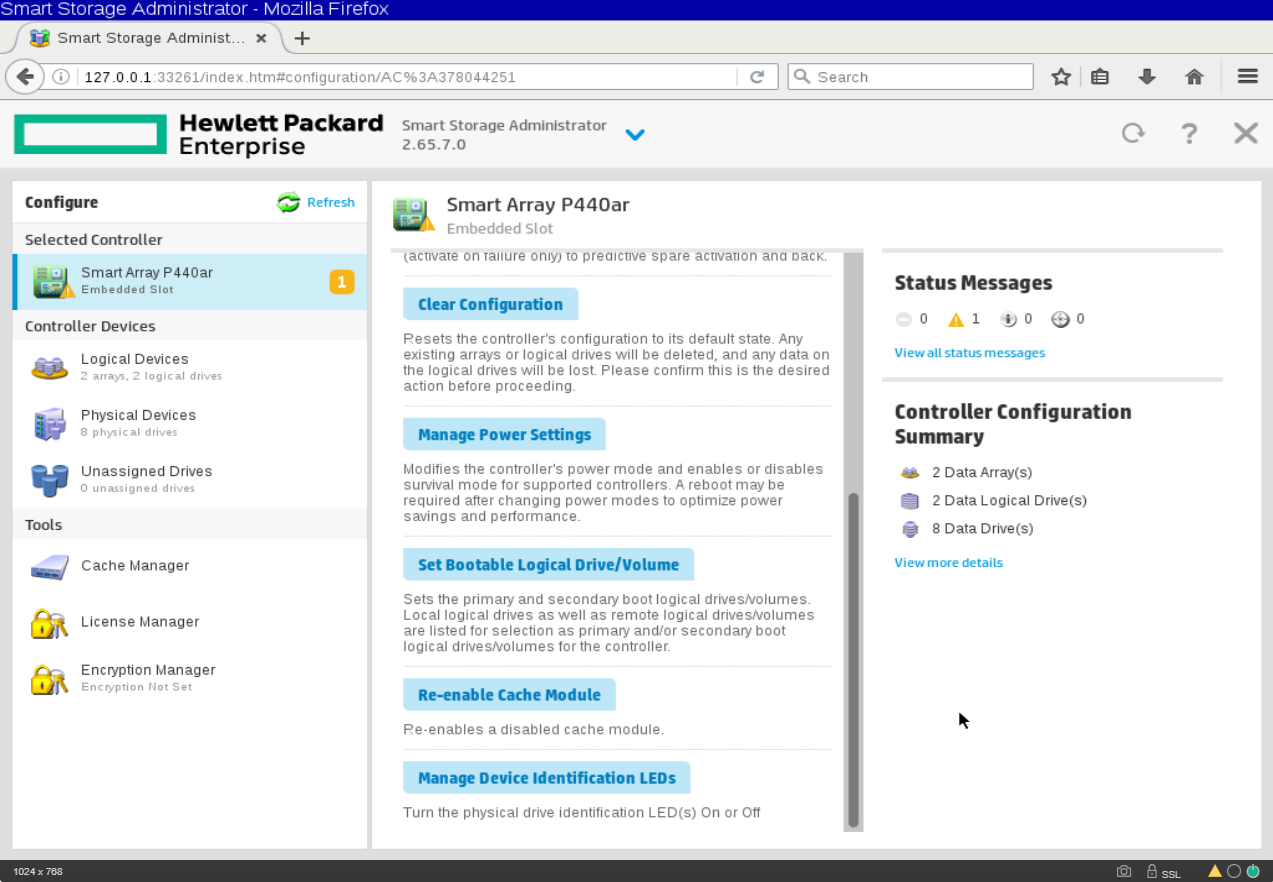The height and width of the screenshot is (882, 1273).
Task: Select Cache Manager tool item
Action: pyautogui.click(x=190, y=566)
